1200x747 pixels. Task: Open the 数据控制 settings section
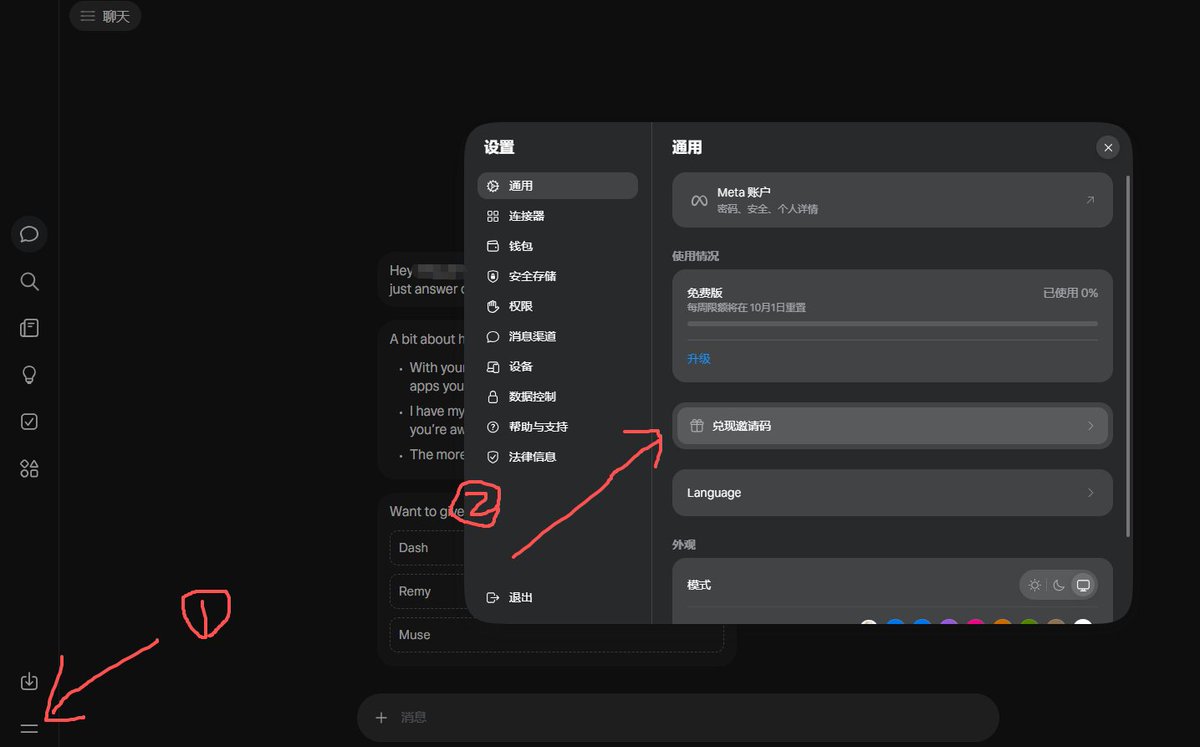(557, 396)
